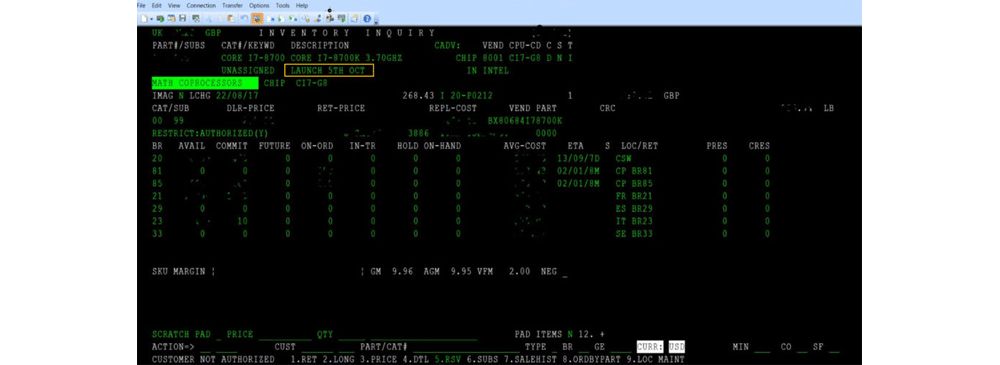Click the SE BR33 location entry
Viewport: 1000px width, 365px height.
click(634, 234)
